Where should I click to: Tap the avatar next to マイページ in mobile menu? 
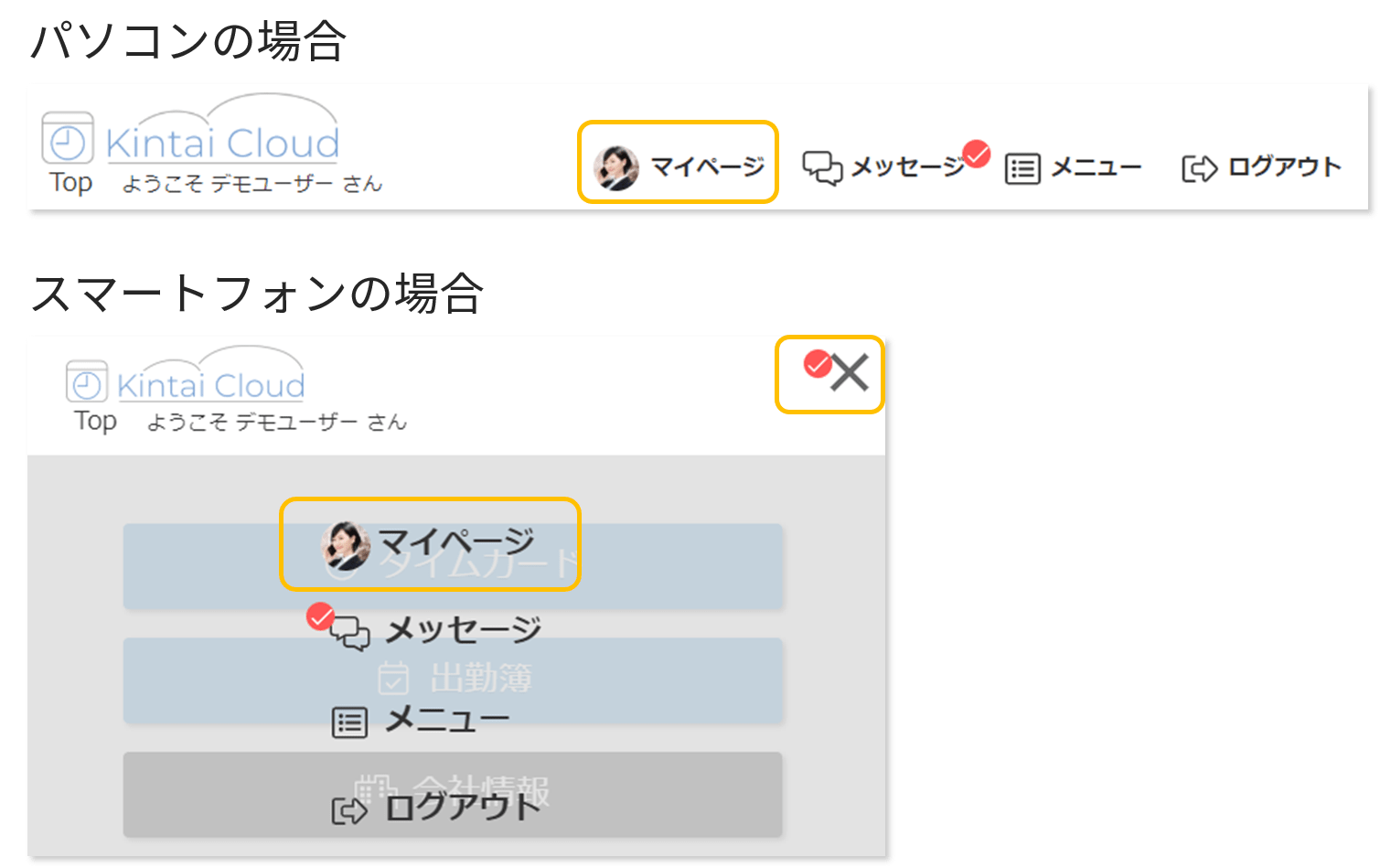coord(346,545)
